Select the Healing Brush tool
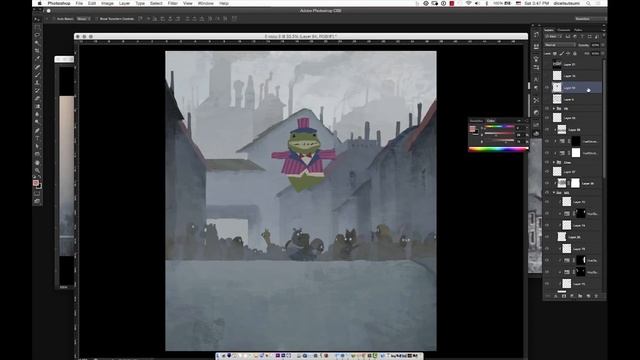 point(37,66)
